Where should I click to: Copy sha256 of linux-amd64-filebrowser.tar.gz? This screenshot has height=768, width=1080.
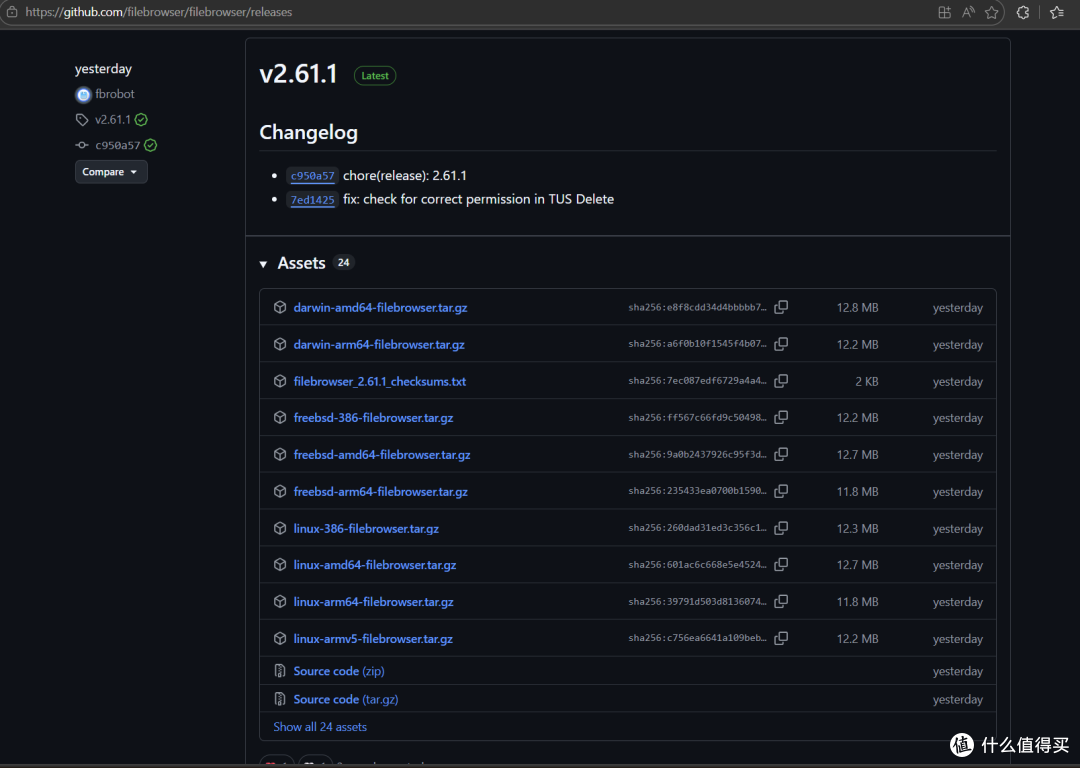click(780, 565)
